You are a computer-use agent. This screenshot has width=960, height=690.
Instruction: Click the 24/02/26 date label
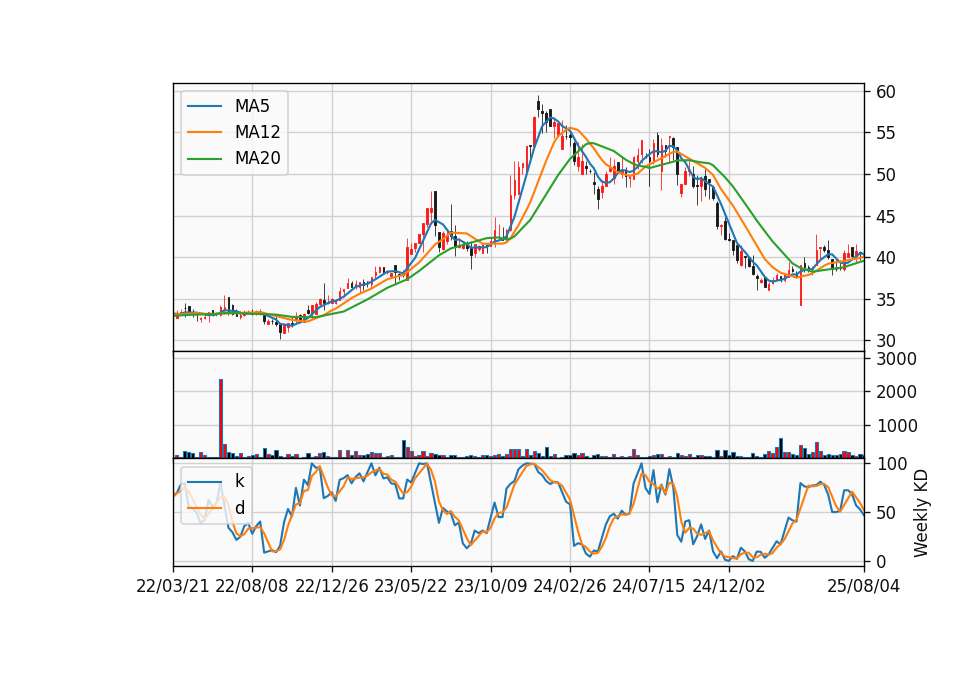(570, 586)
